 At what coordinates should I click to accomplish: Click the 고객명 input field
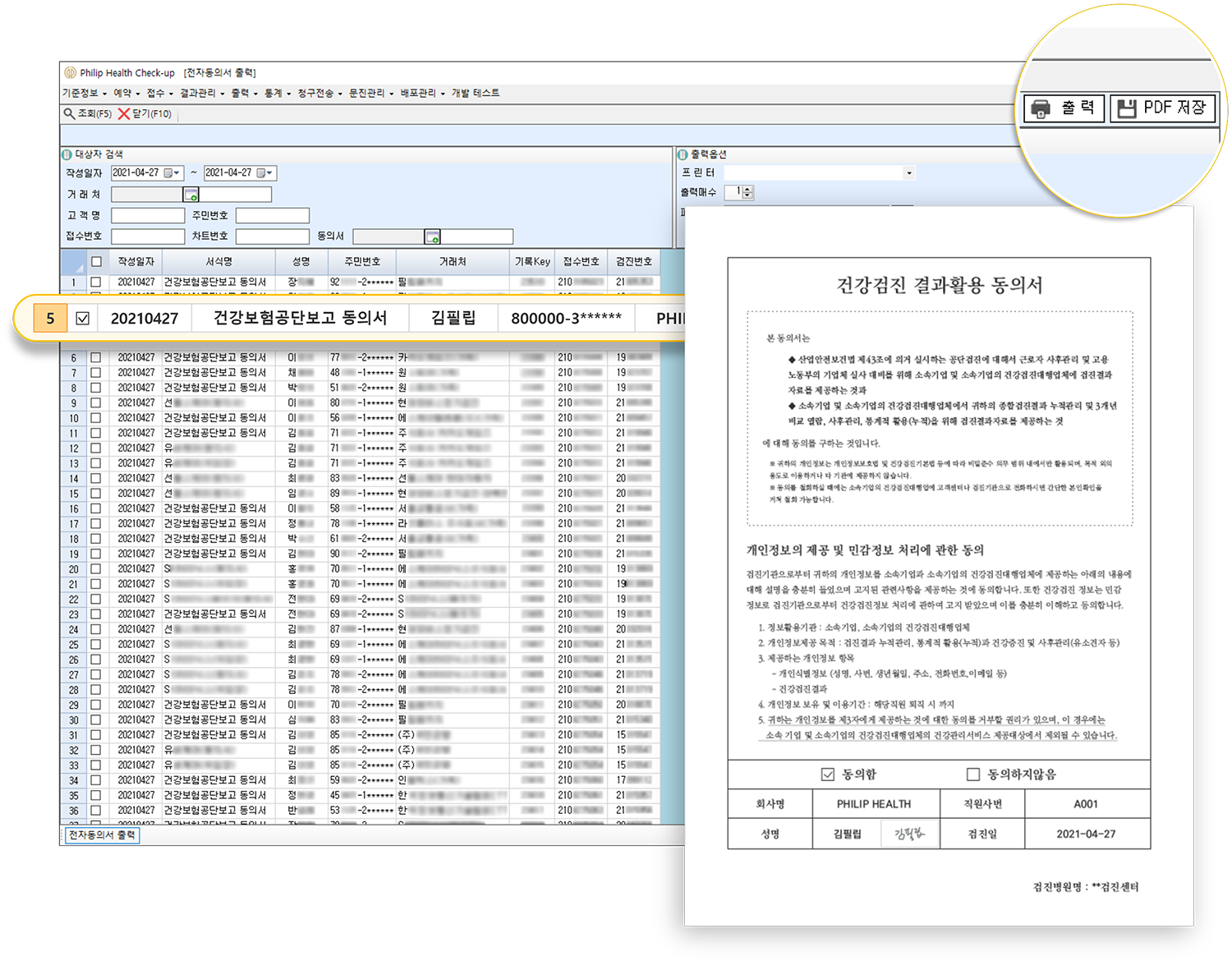148,215
